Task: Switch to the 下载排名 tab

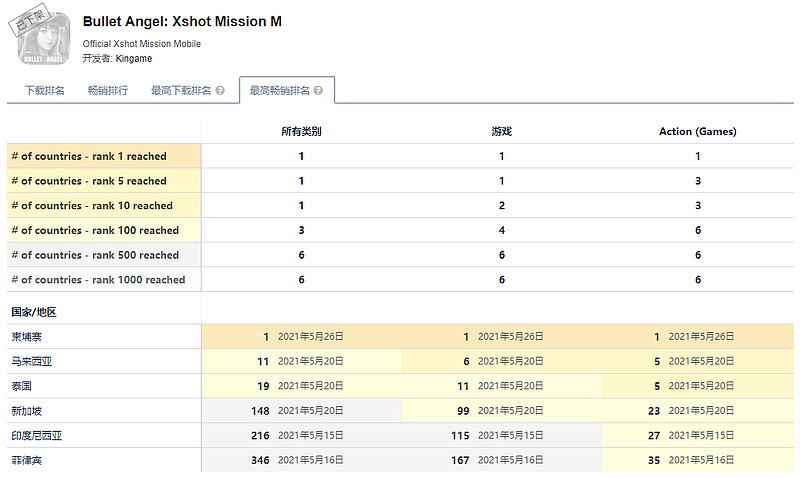Action: [43, 91]
